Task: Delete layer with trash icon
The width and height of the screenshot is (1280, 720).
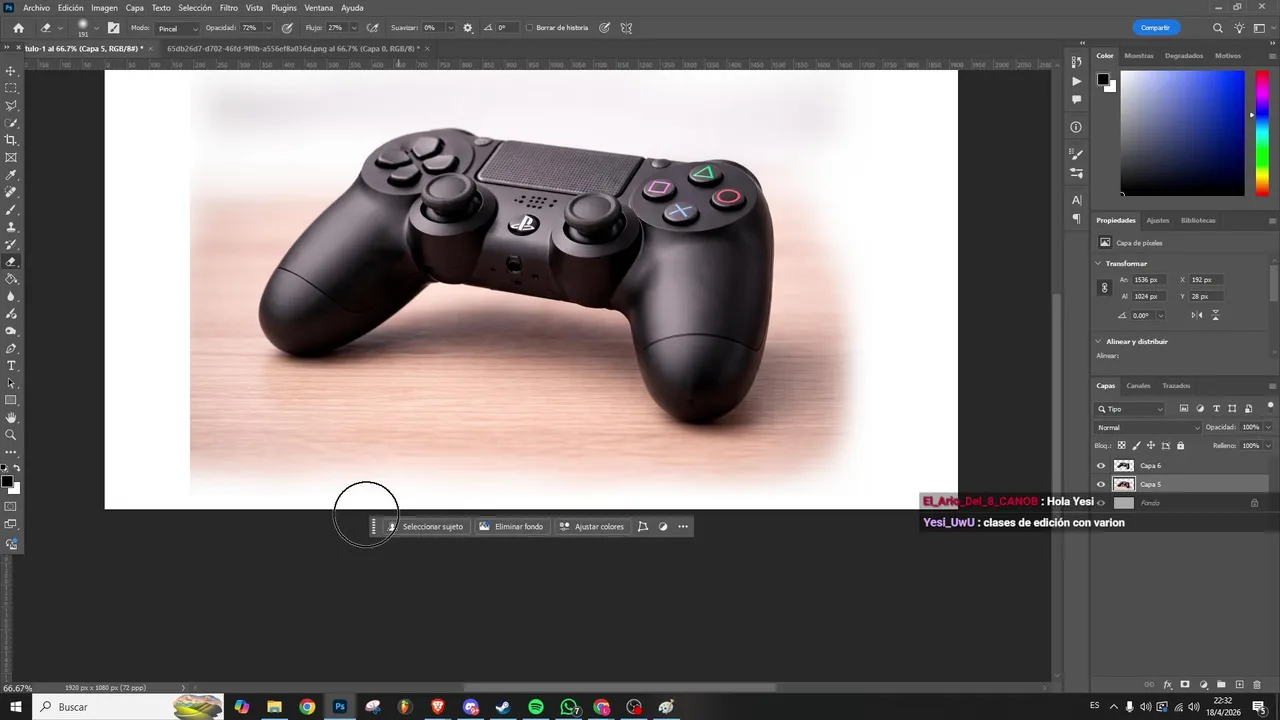Action: click(x=1257, y=685)
